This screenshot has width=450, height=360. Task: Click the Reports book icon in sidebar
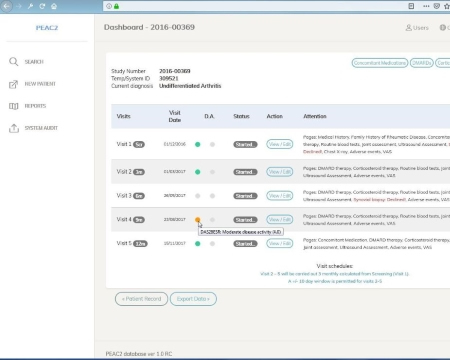[13, 106]
